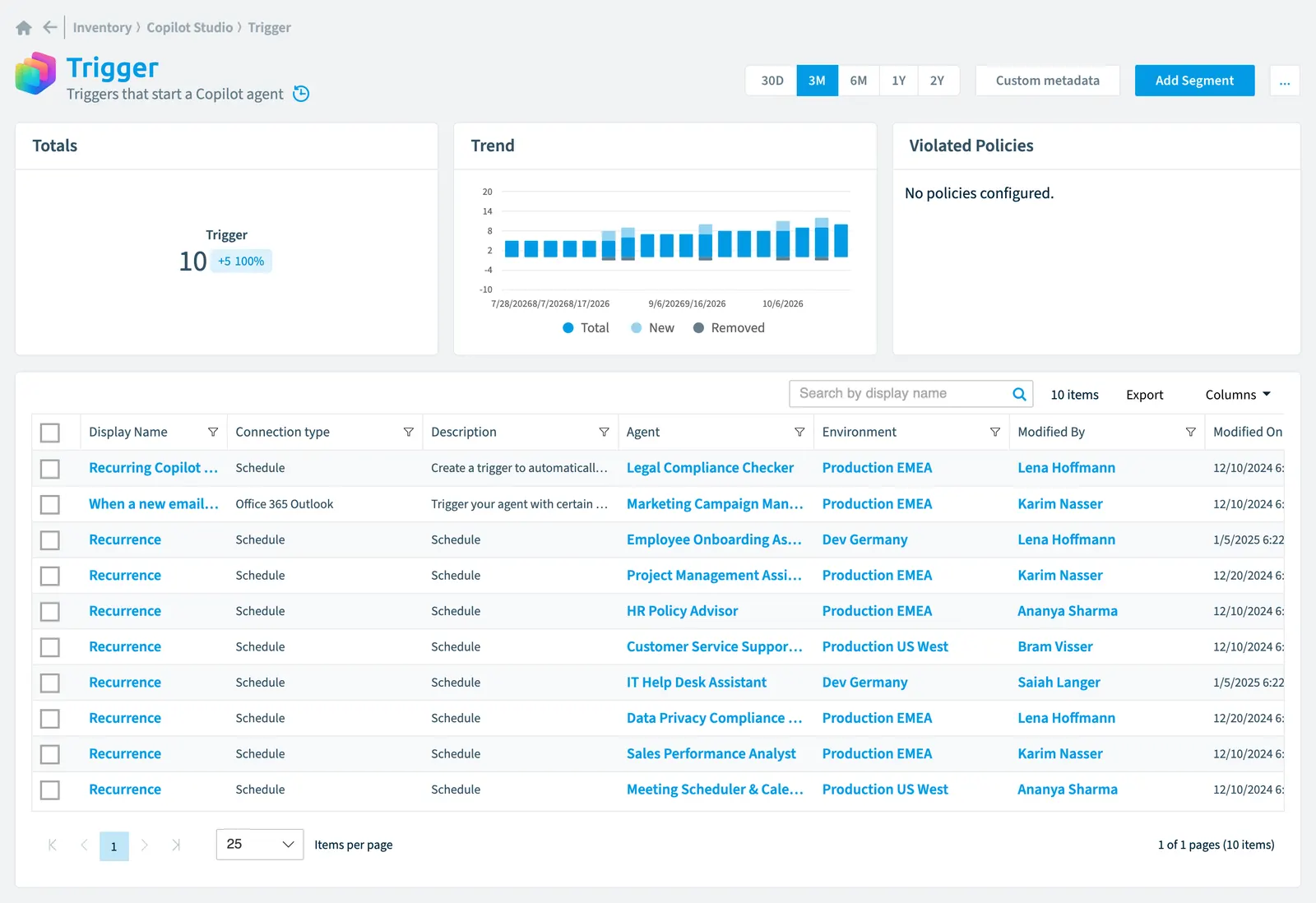
Task: Filter the Display Name column
Action: click(213, 432)
